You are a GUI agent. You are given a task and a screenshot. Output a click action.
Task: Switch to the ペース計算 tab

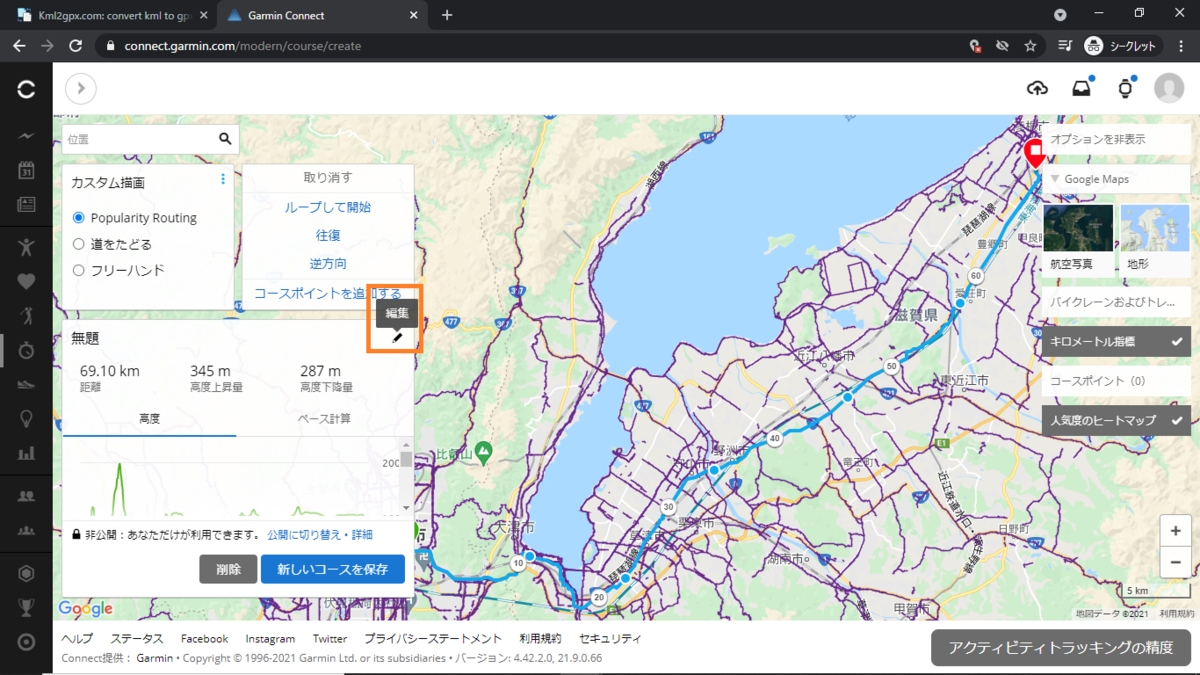pos(324,418)
